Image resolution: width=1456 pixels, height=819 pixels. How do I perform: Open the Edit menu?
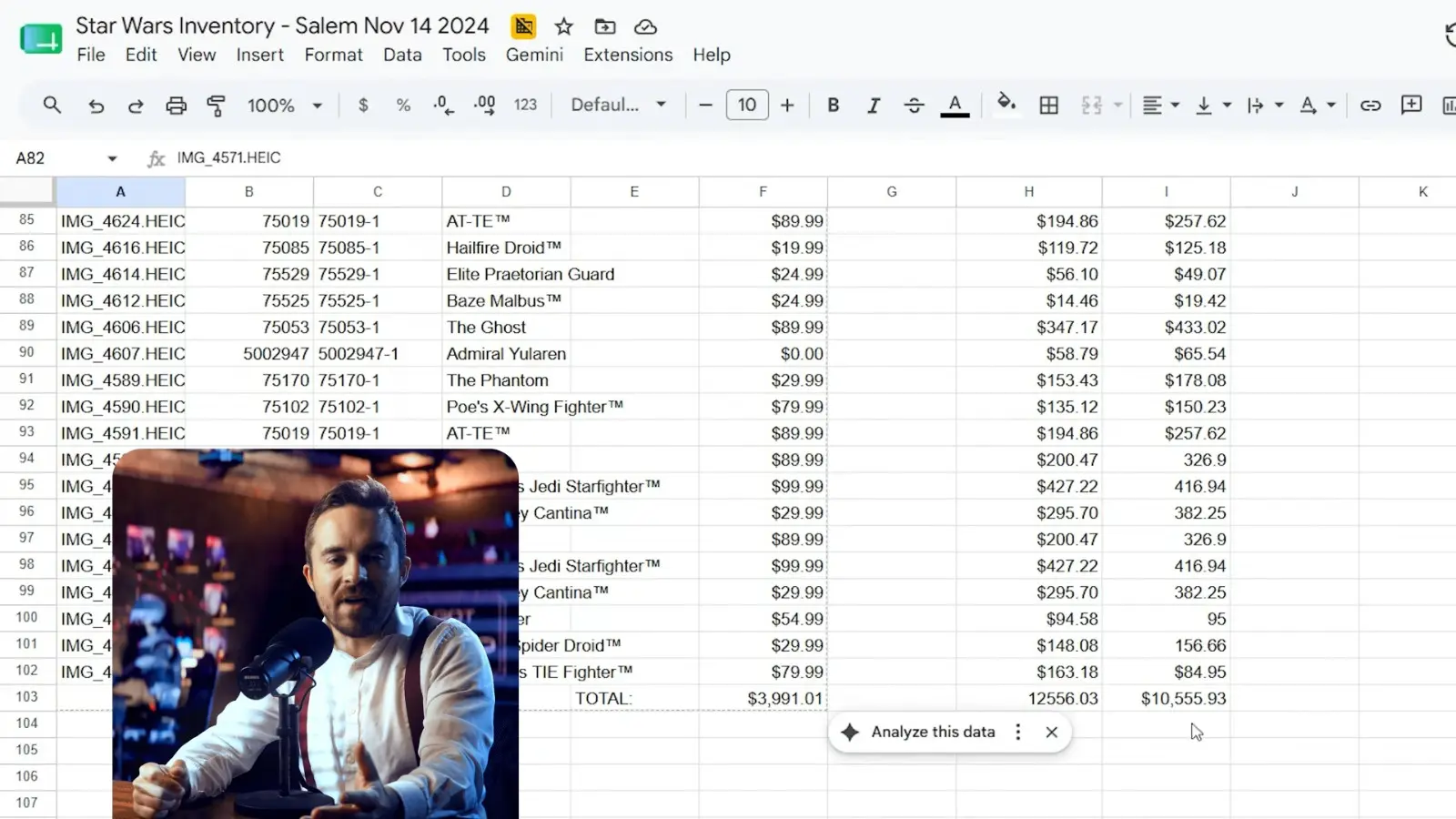pos(141,55)
